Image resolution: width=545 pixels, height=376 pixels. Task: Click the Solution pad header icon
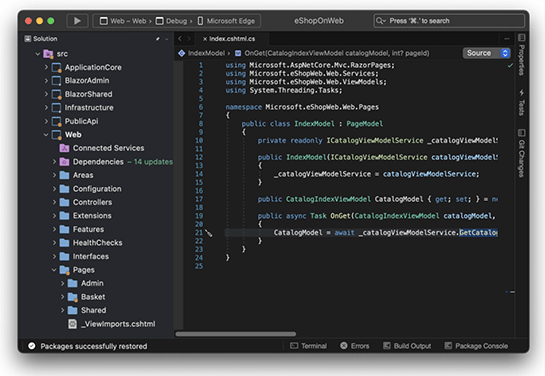(x=27, y=39)
